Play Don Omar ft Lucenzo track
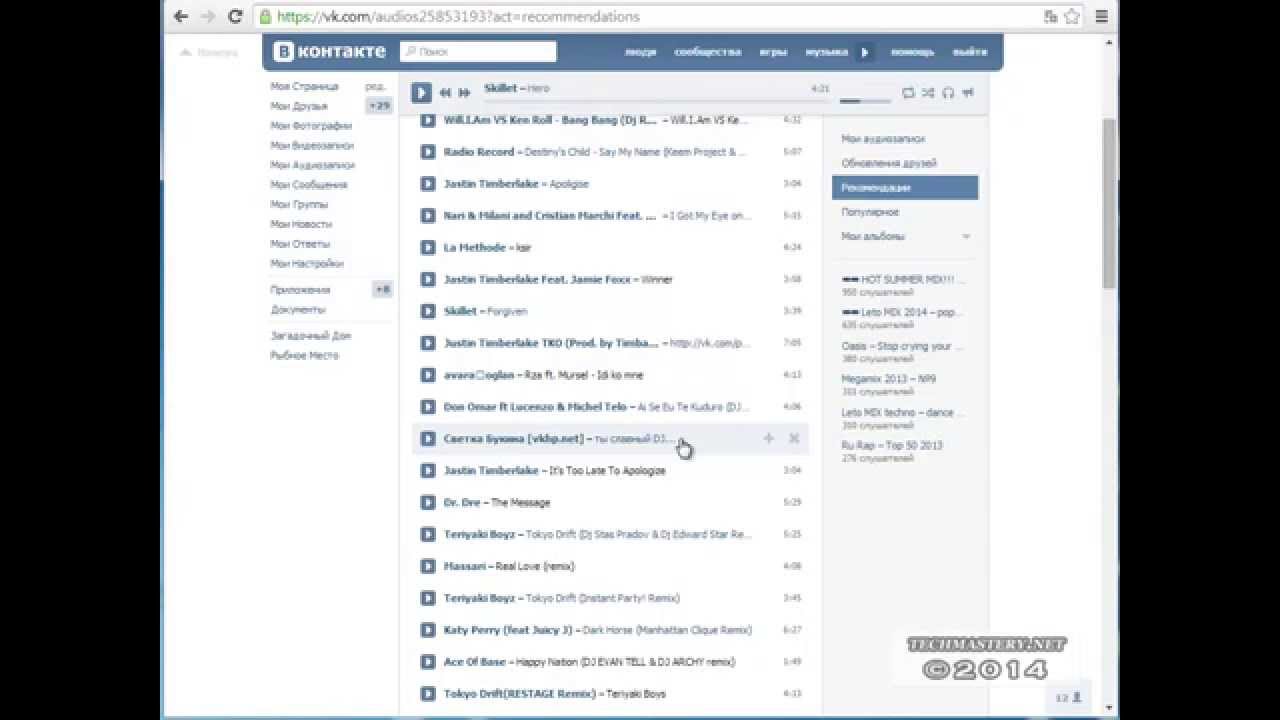 [428, 407]
